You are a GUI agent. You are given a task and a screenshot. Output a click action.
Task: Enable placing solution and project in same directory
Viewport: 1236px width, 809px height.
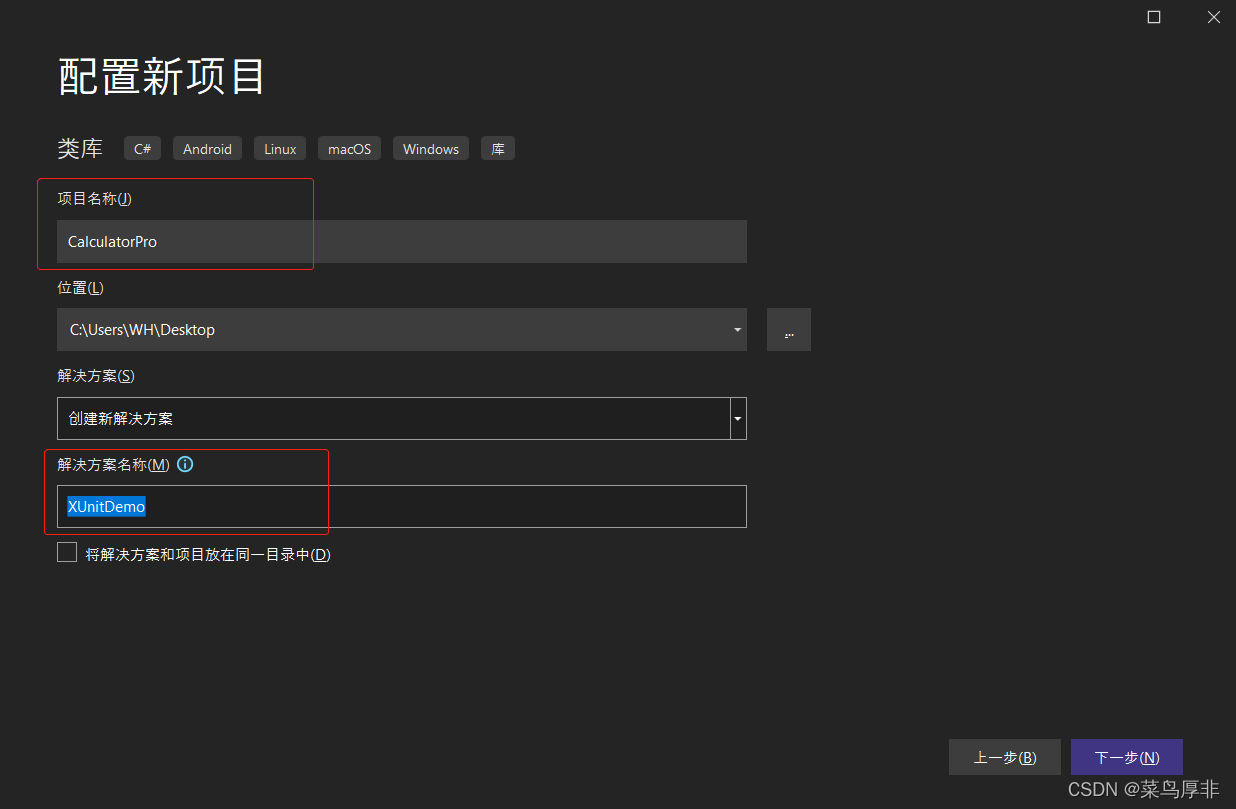click(x=67, y=552)
